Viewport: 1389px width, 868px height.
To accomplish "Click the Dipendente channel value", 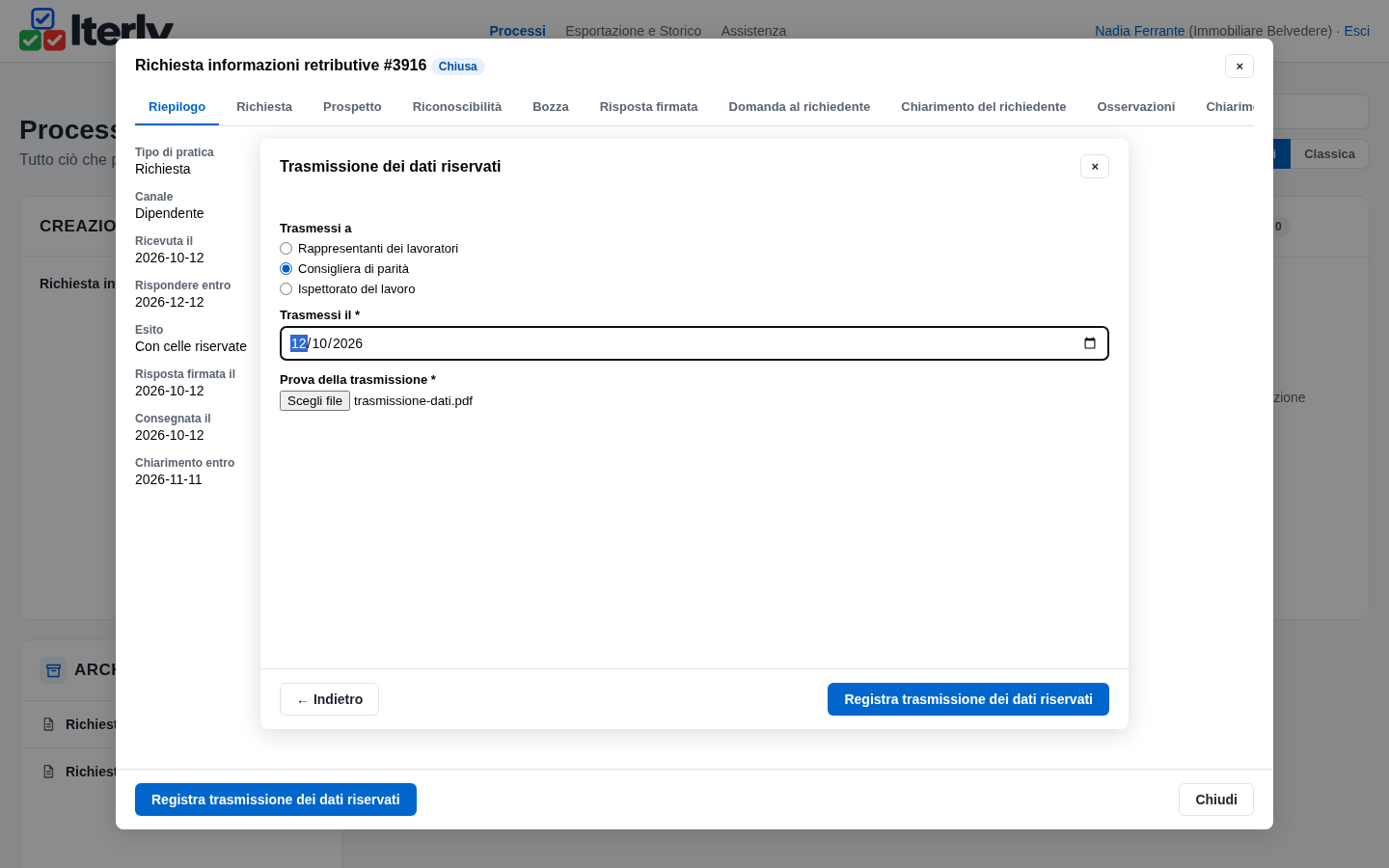I will tap(170, 213).
